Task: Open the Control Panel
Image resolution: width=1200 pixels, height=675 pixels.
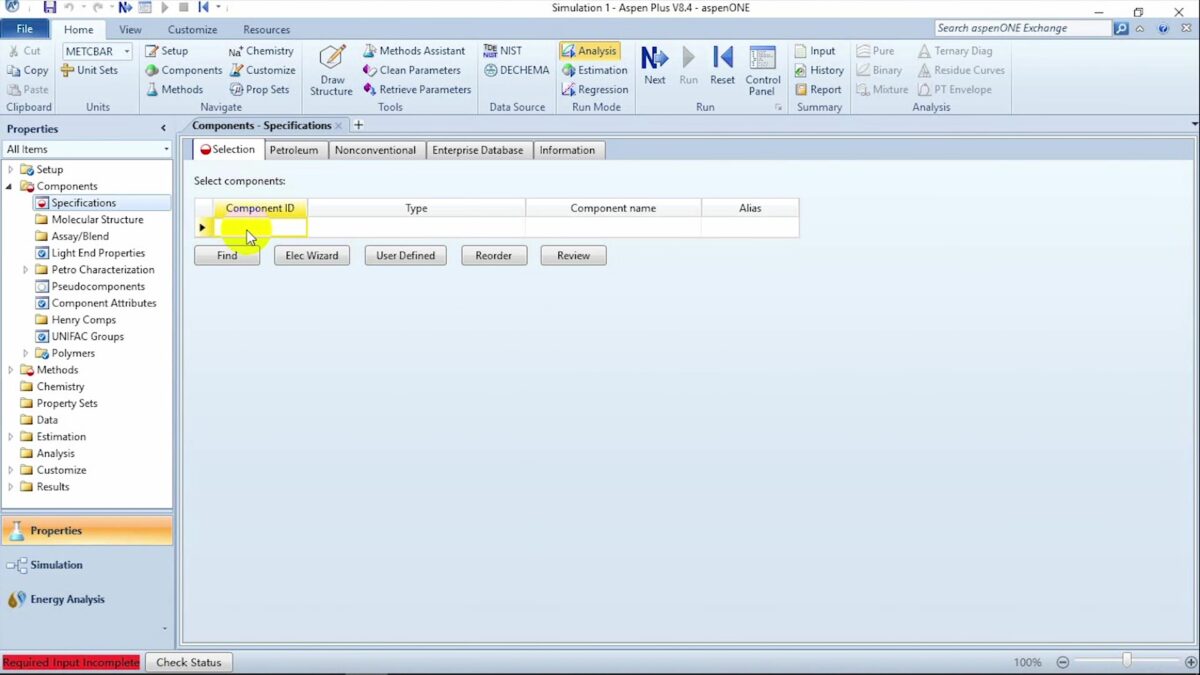Action: 763,71
